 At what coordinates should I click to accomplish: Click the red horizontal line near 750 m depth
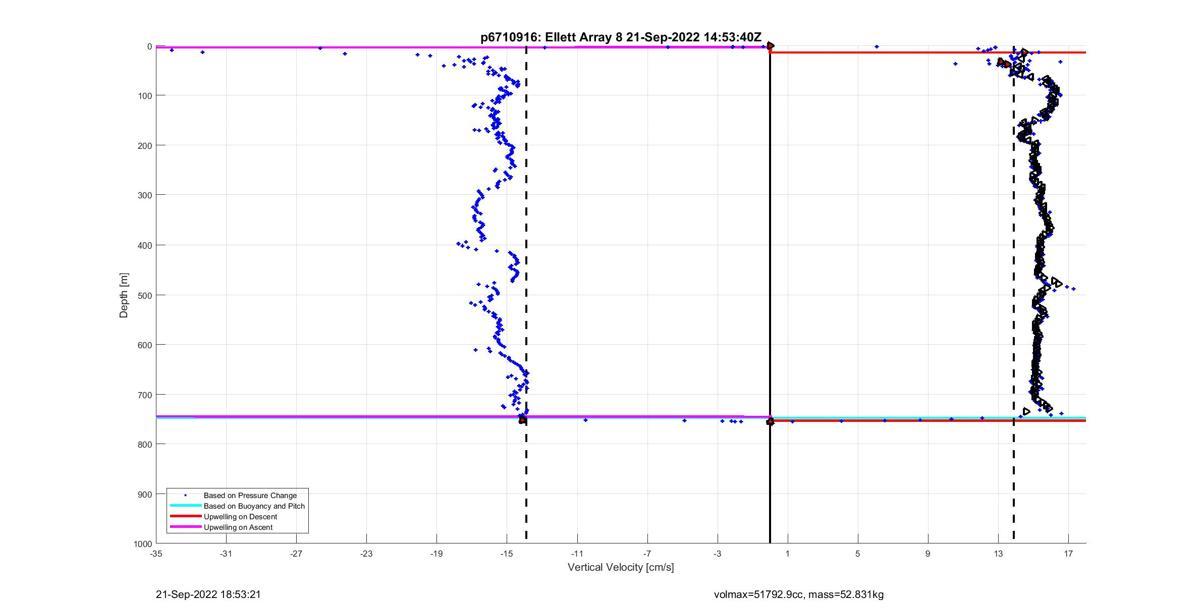point(928,421)
